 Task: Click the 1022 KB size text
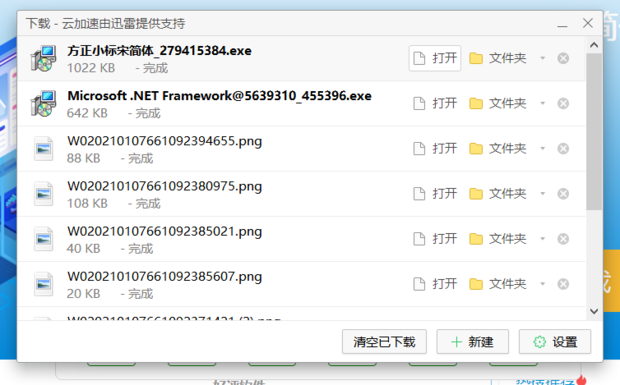[91, 68]
